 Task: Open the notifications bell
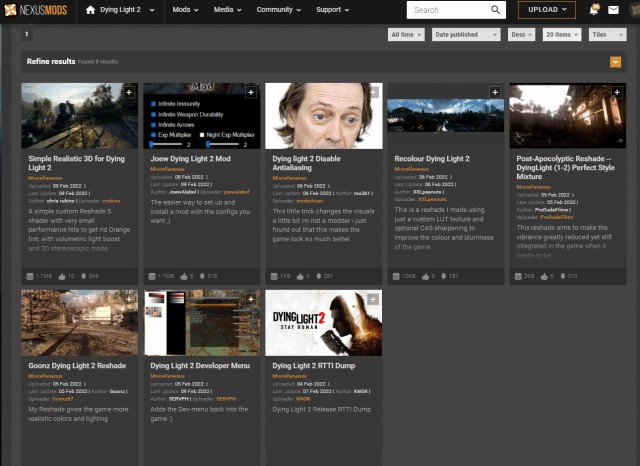(x=594, y=10)
